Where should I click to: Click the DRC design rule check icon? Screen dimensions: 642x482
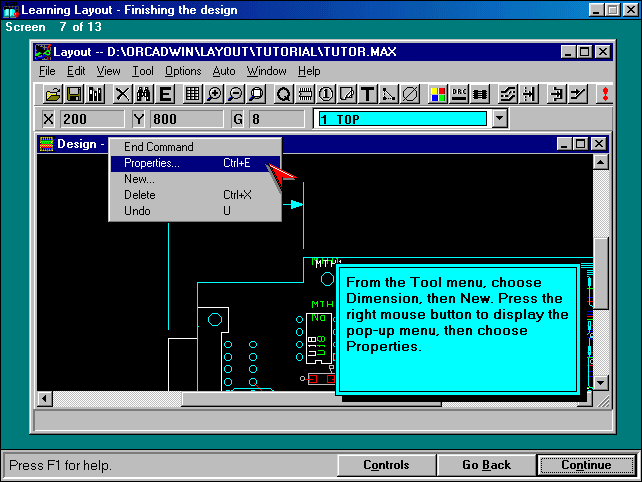pos(459,94)
